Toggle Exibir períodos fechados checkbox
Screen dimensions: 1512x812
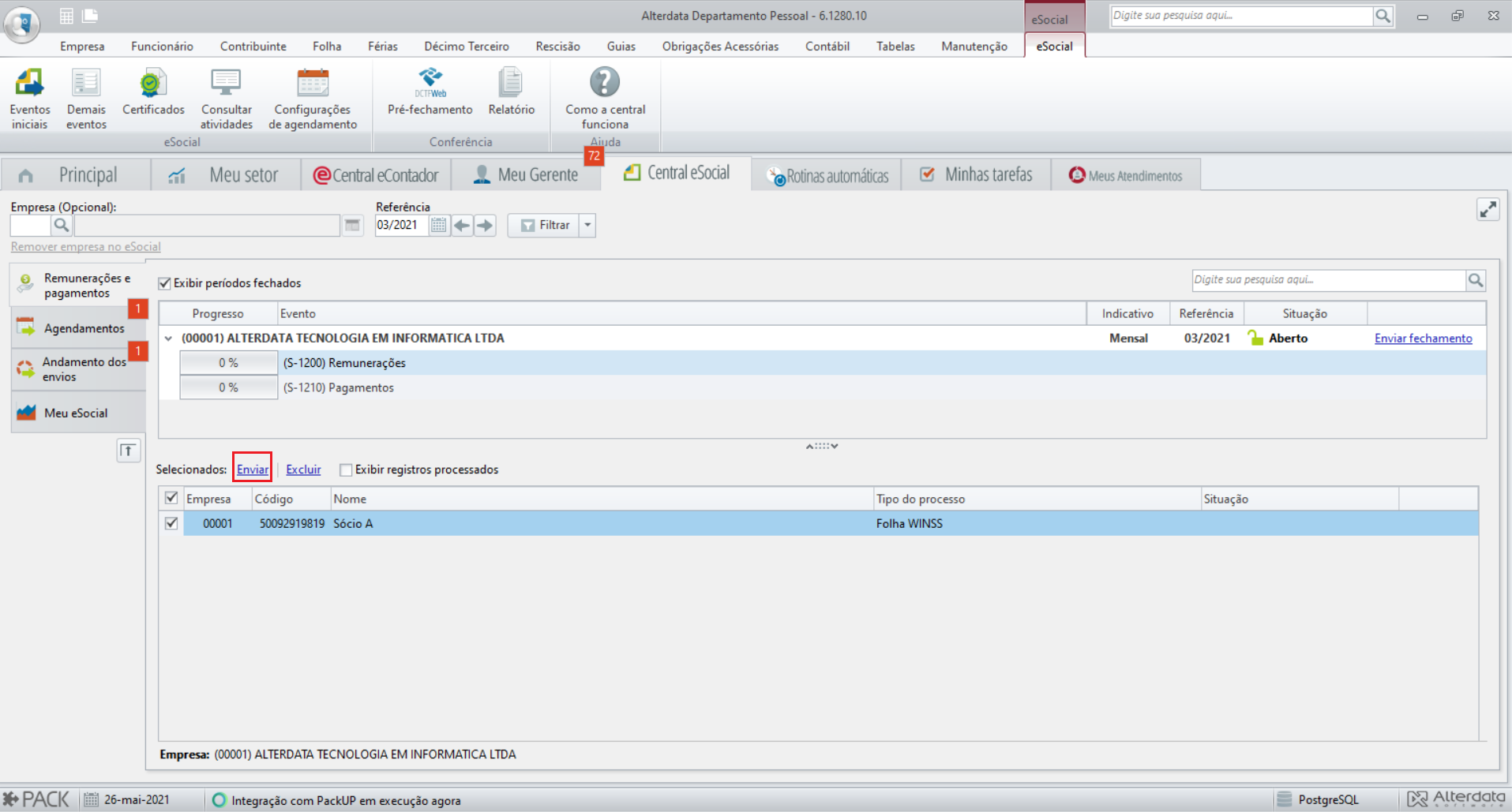[164, 283]
